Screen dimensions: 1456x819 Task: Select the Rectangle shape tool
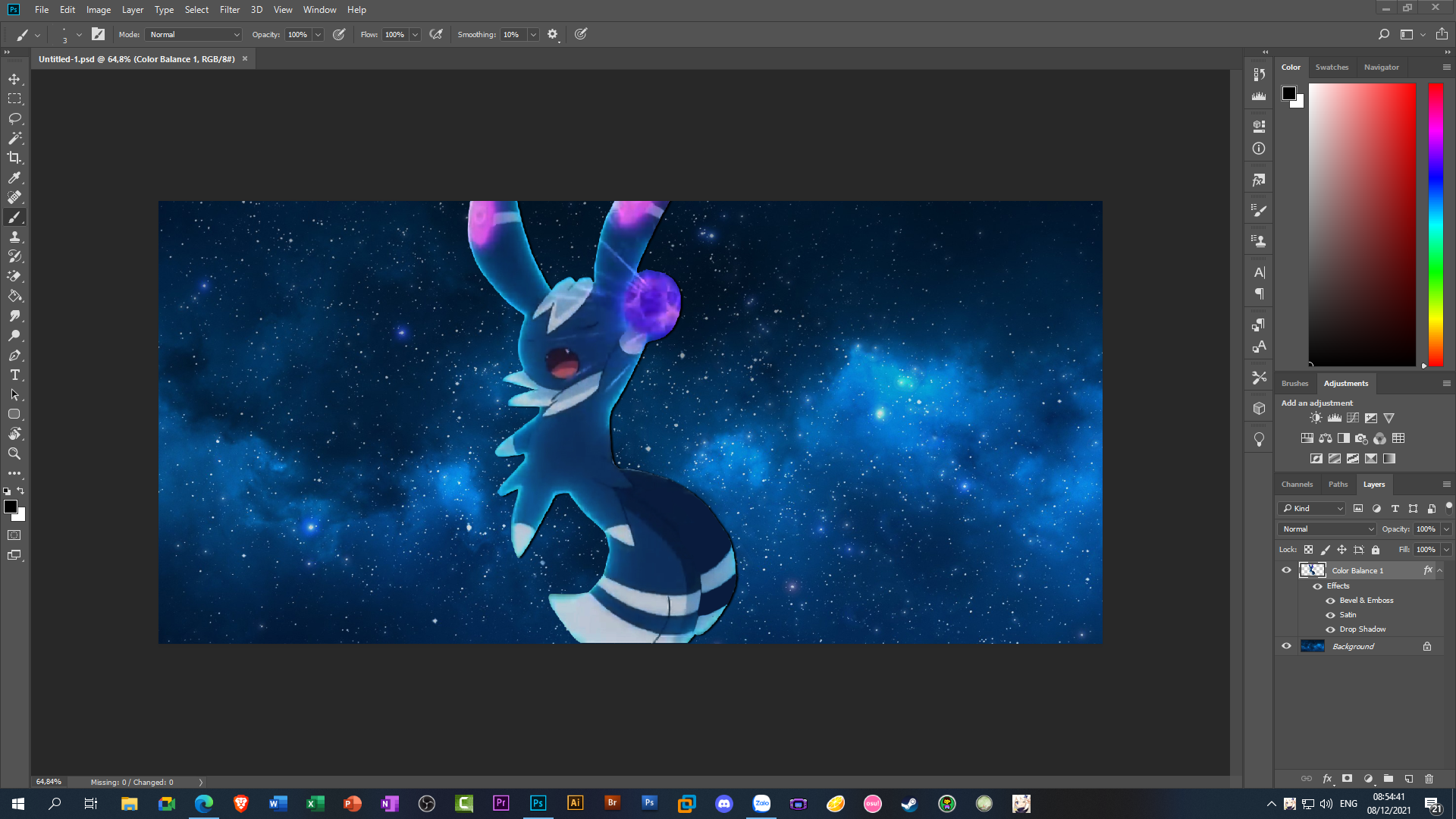(x=14, y=414)
